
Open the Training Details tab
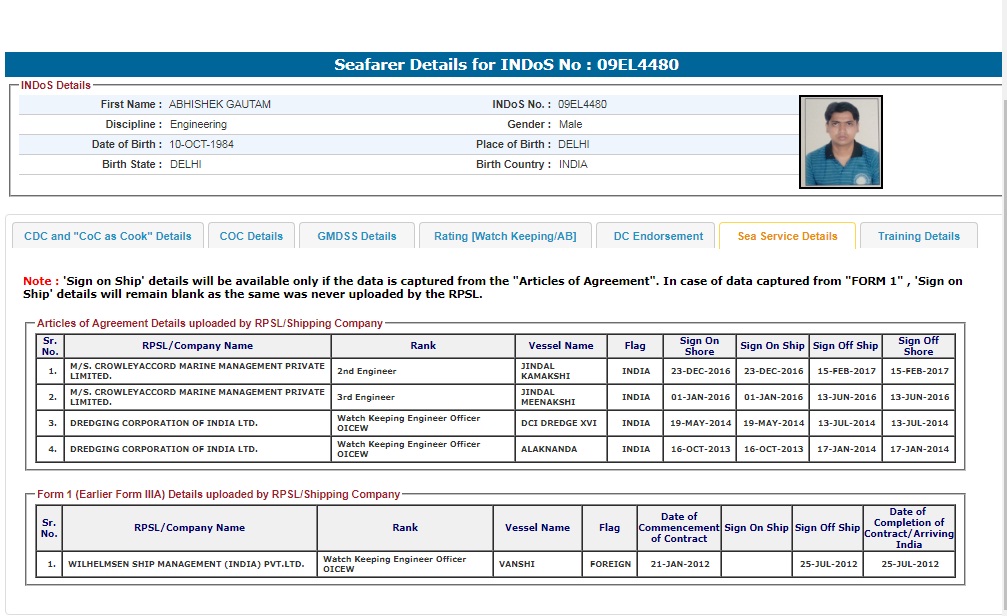pos(918,236)
